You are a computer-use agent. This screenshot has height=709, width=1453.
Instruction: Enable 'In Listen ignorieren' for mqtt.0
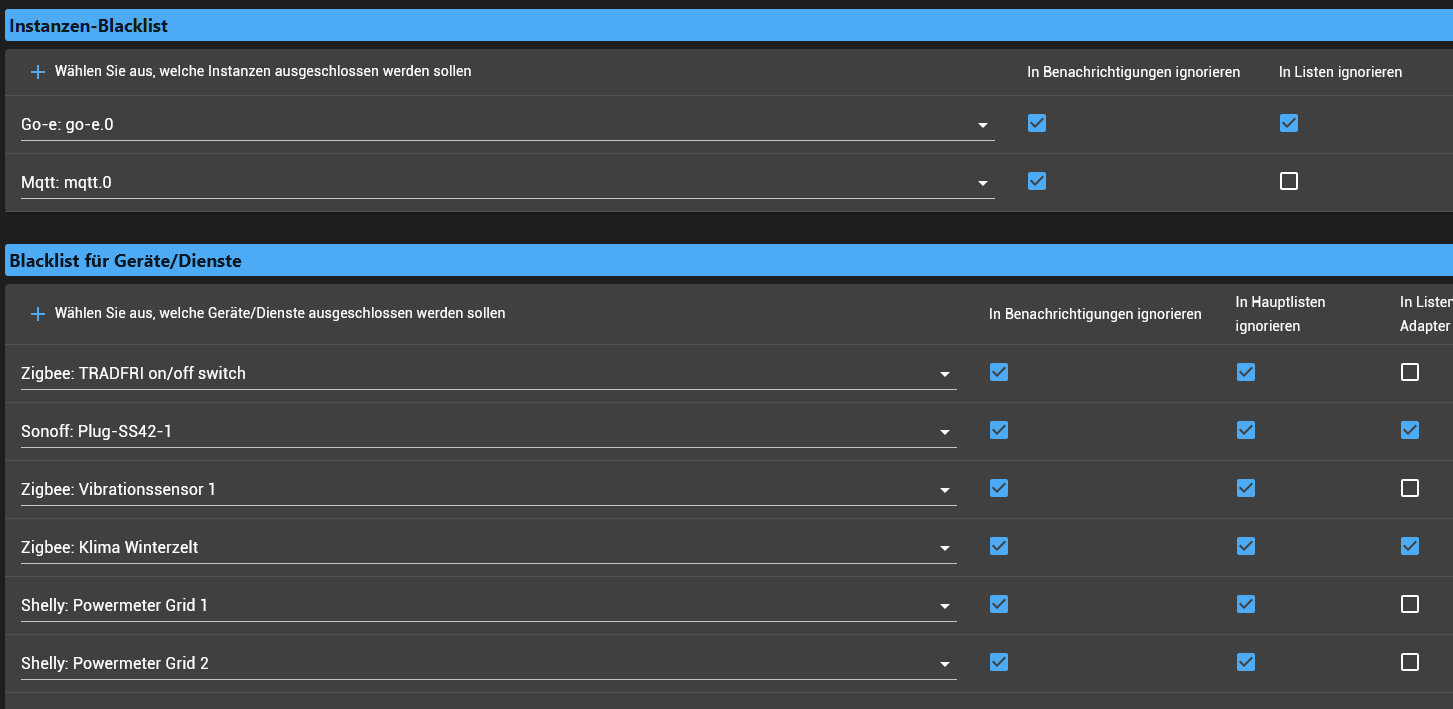pyautogui.click(x=1289, y=181)
